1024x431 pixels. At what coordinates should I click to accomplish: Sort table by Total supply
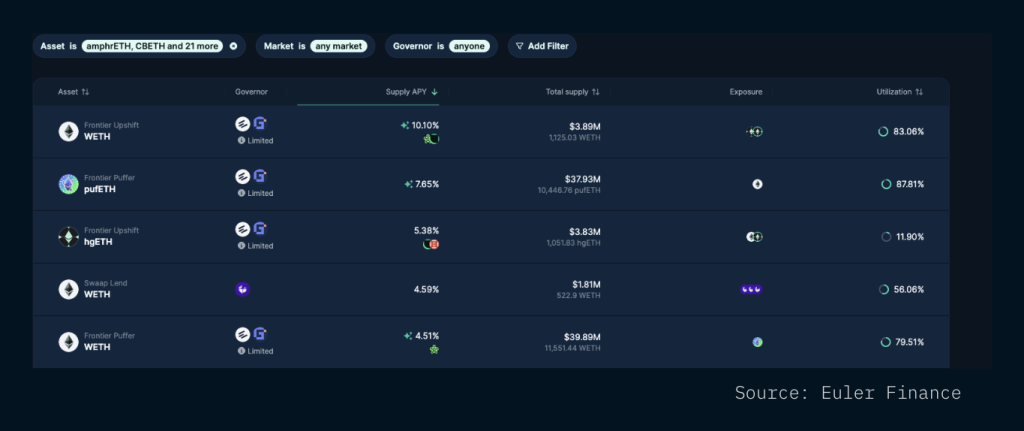(572, 92)
